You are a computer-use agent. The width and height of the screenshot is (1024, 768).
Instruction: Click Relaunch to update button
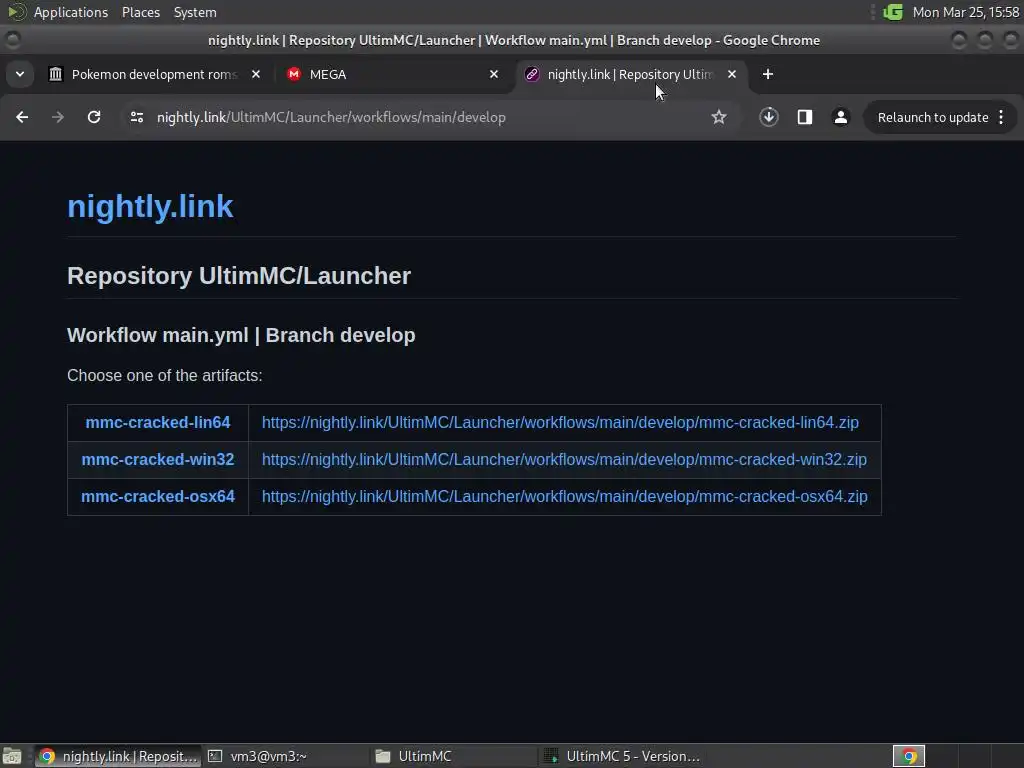(x=933, y=118)
